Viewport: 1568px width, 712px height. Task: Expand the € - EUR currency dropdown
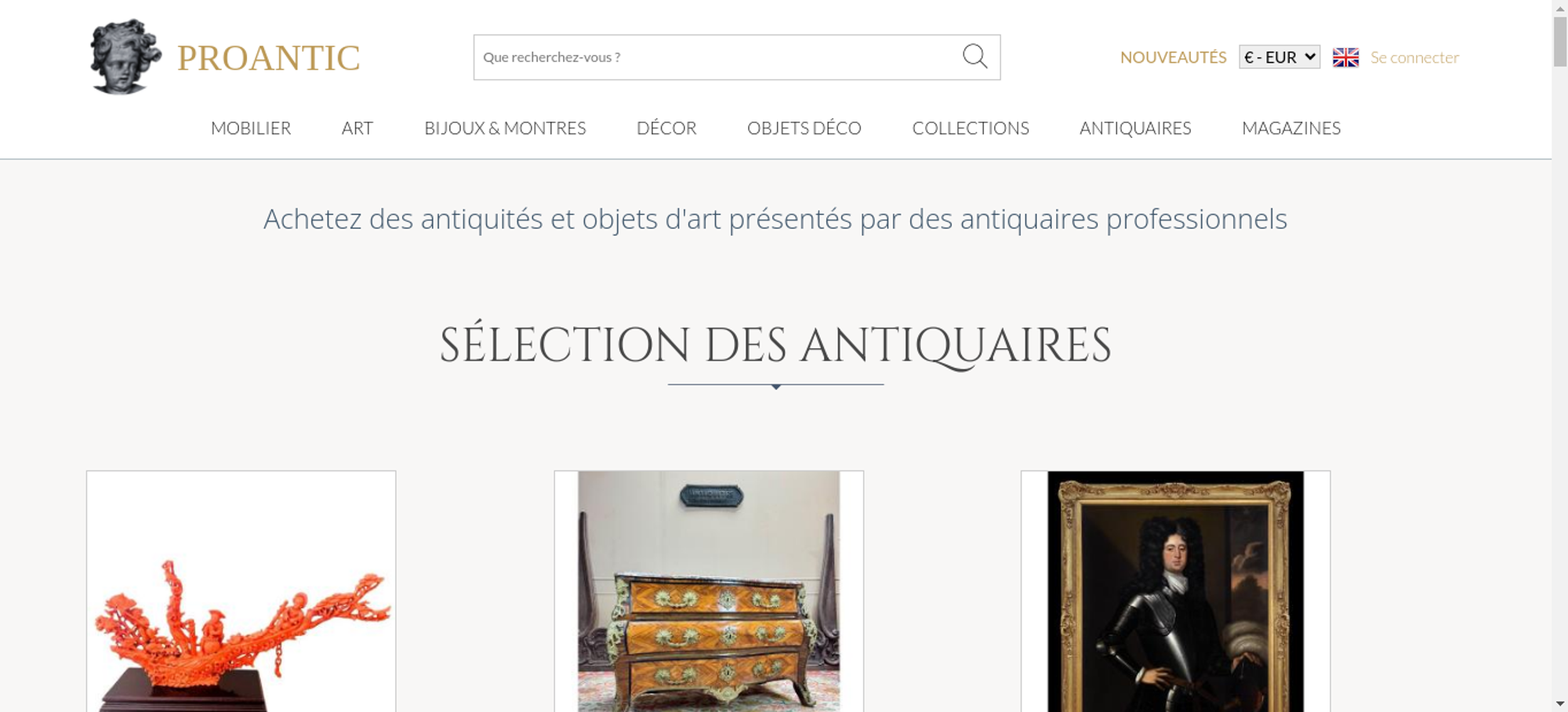tap(1279, 57)
